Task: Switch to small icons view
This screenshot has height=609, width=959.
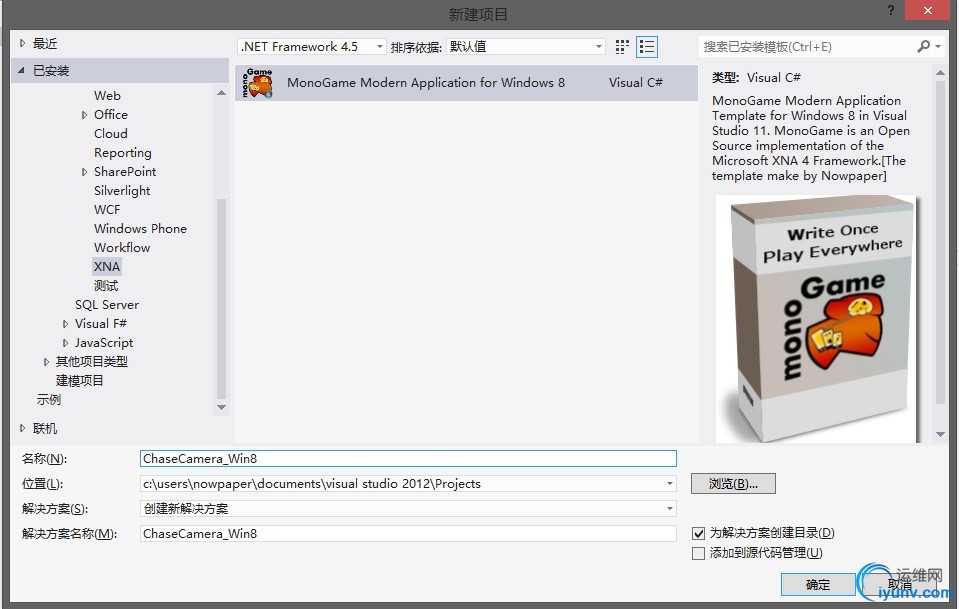Action: point(622,47)
